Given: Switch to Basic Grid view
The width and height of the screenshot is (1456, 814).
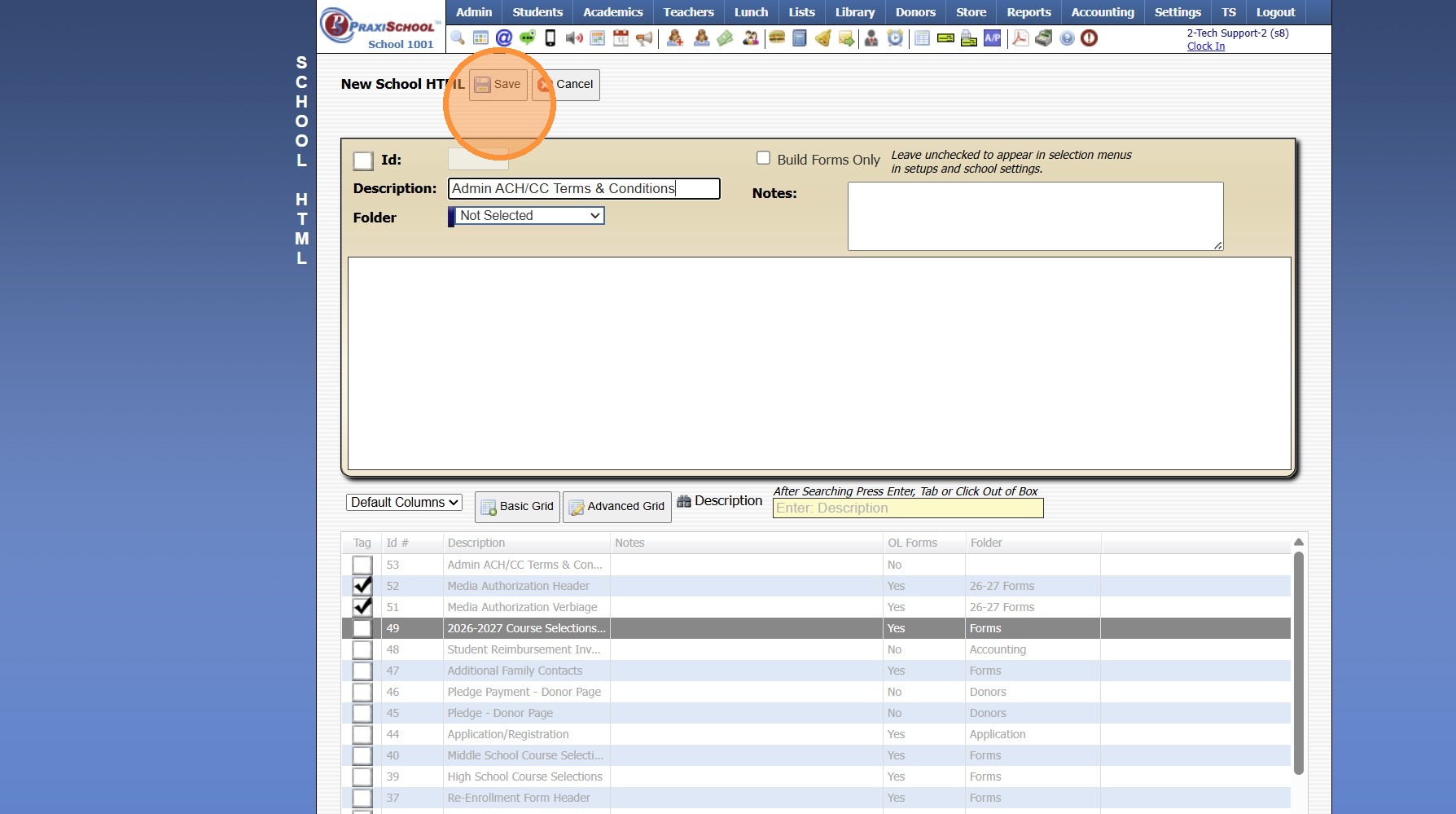Looking at the screenshot, I should [x=518, y=507].
